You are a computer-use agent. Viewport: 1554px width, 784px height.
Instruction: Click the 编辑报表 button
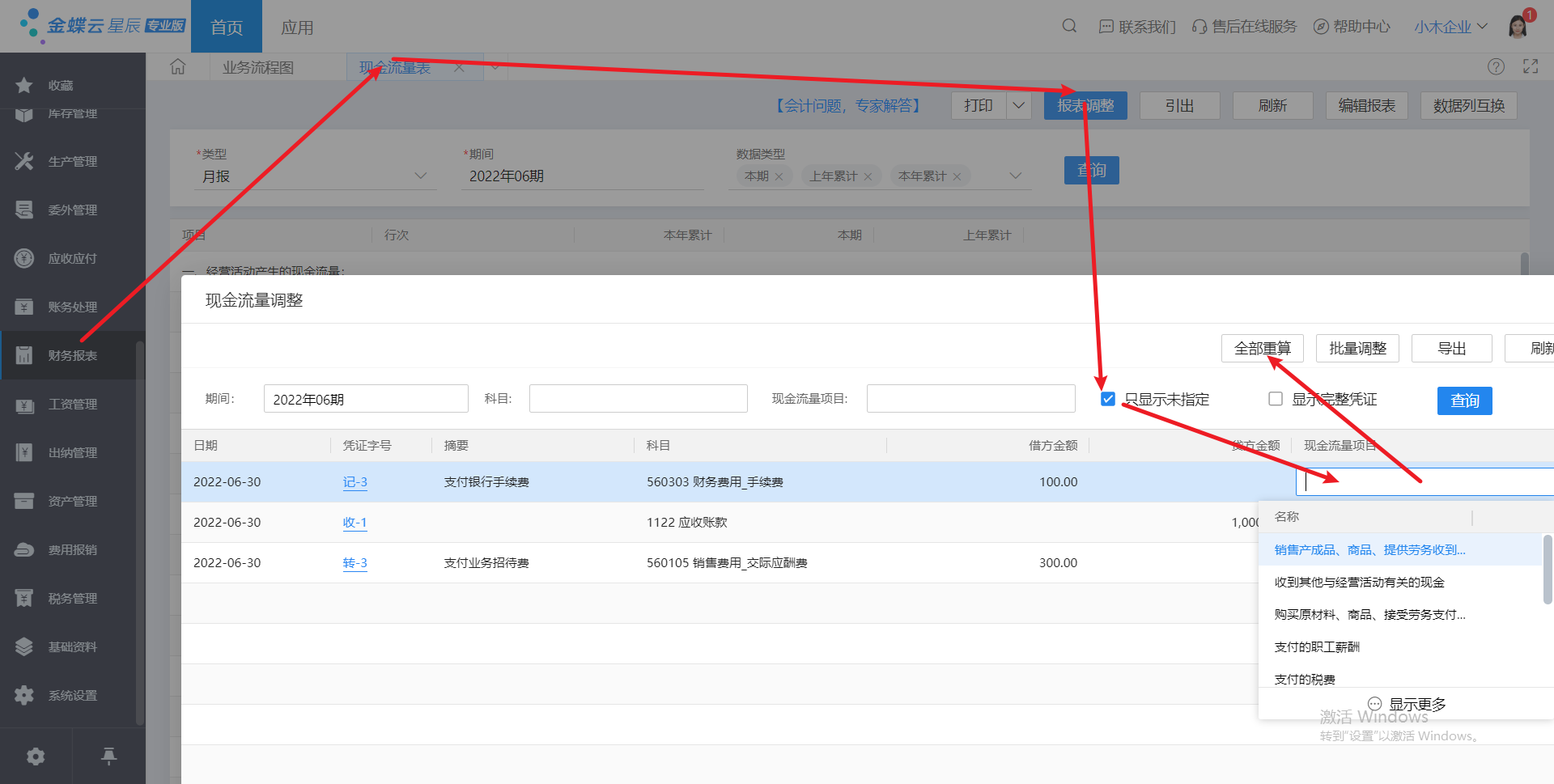pyautogui.click(x=1367, y=105)
